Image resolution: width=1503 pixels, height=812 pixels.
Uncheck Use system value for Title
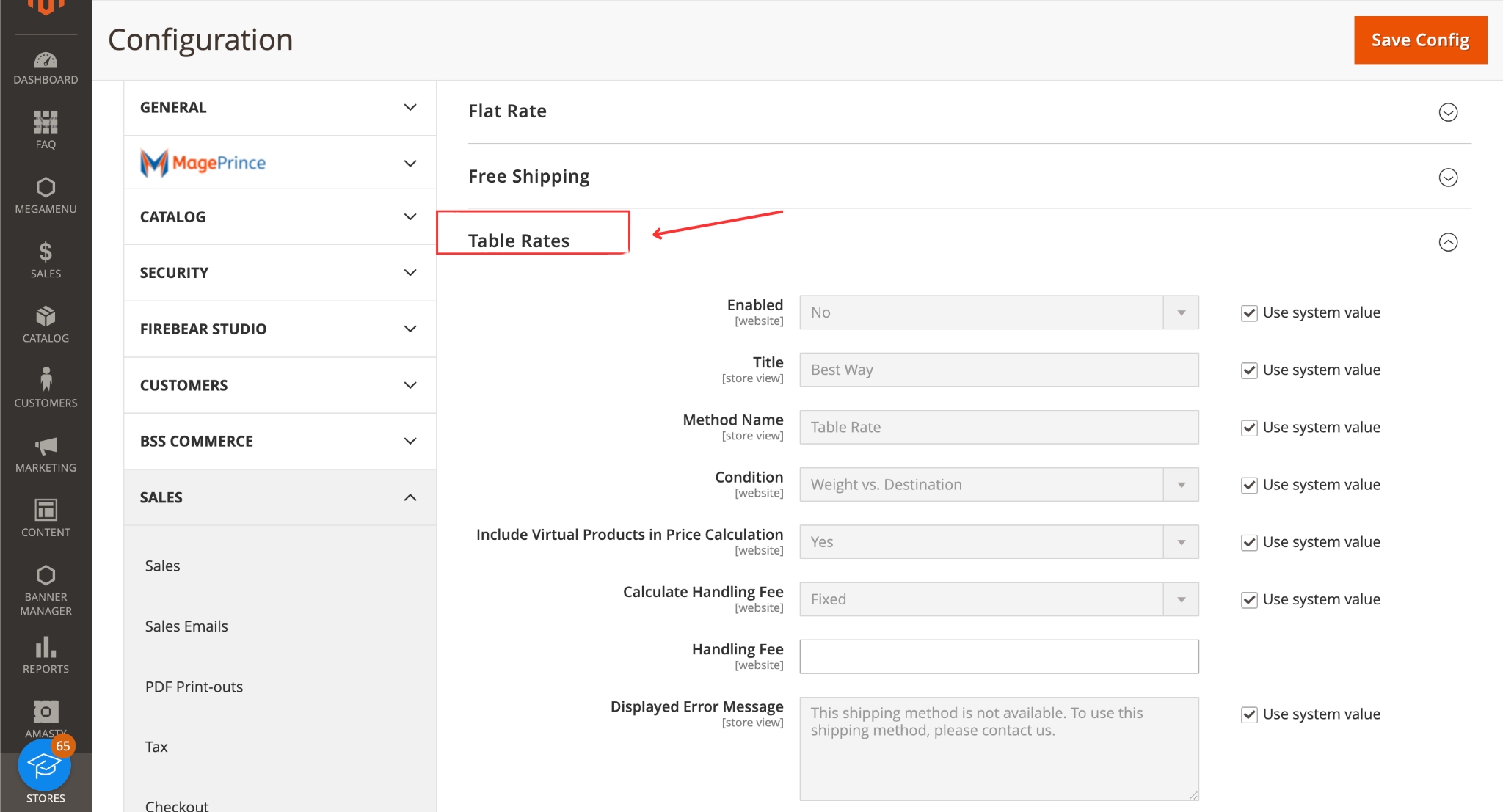(1249, 370)
